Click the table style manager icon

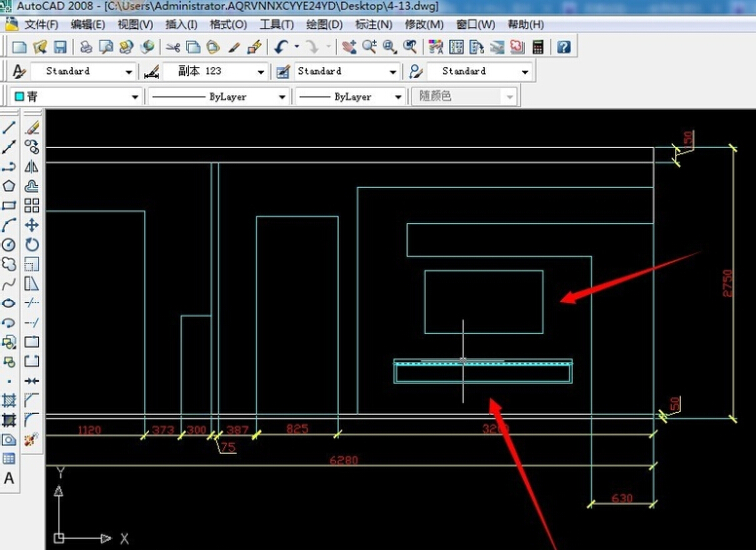pos(283,71)
